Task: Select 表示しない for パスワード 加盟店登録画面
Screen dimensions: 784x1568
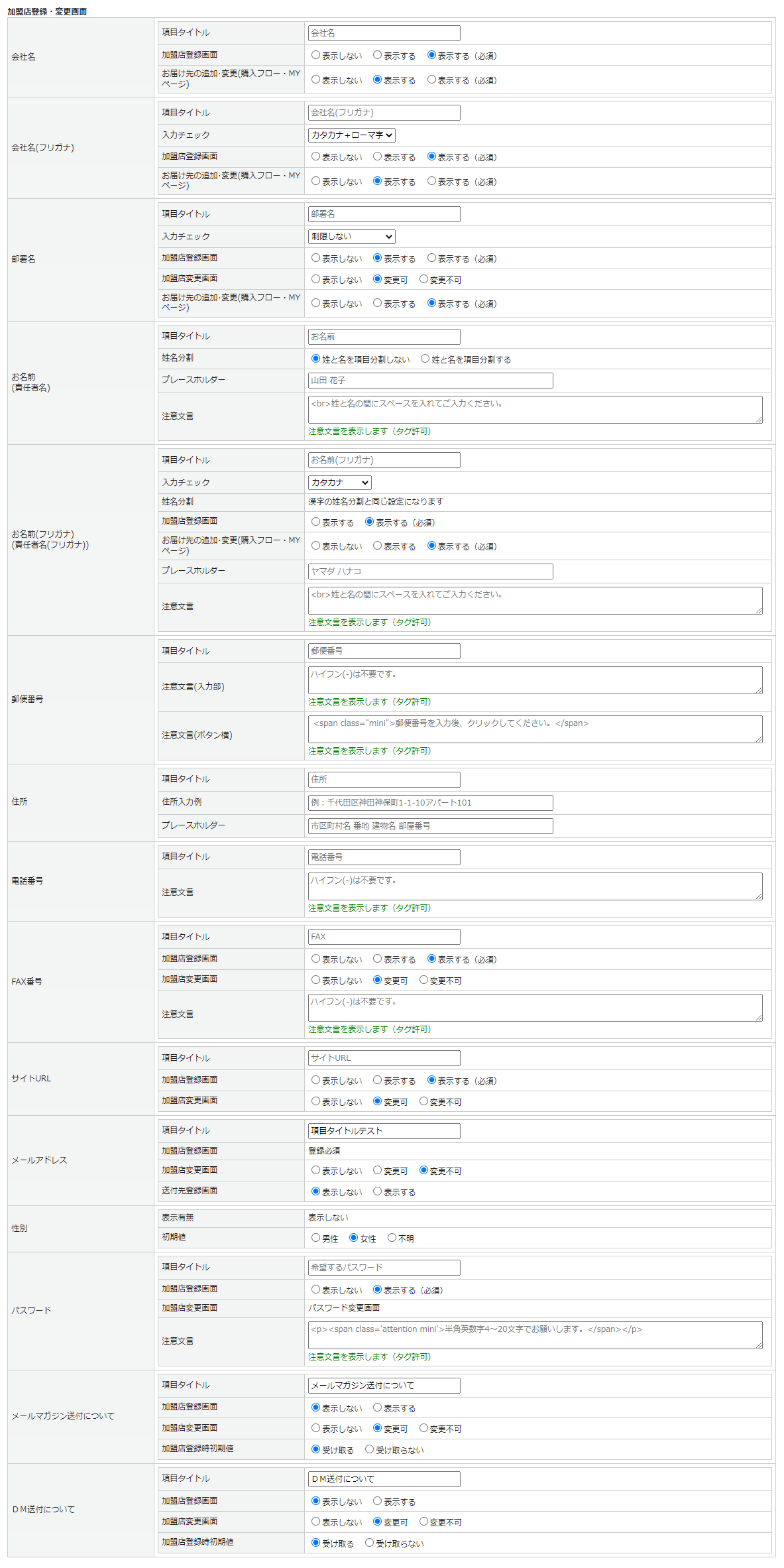Action: coord(316,1290)
